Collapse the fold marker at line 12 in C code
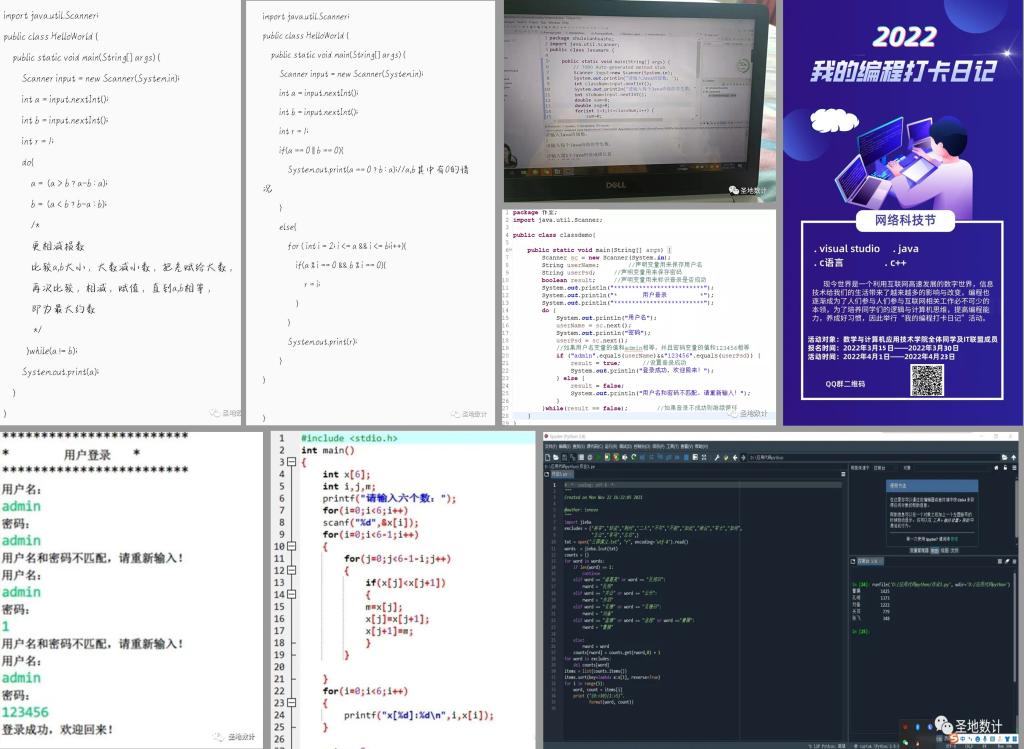This screenshot has height=749, width=1024. 291,571
